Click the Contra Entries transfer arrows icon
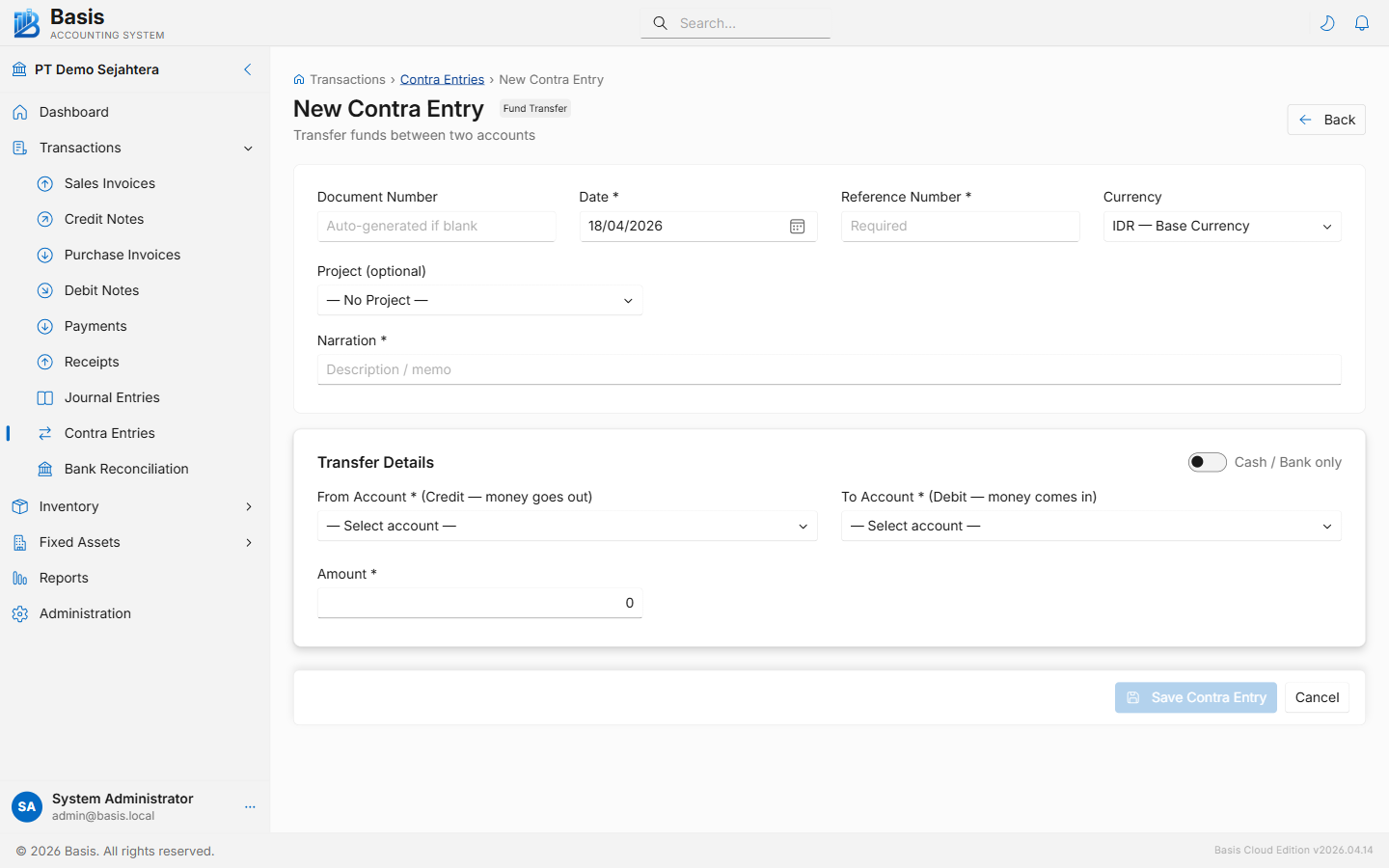 point(44,433)
